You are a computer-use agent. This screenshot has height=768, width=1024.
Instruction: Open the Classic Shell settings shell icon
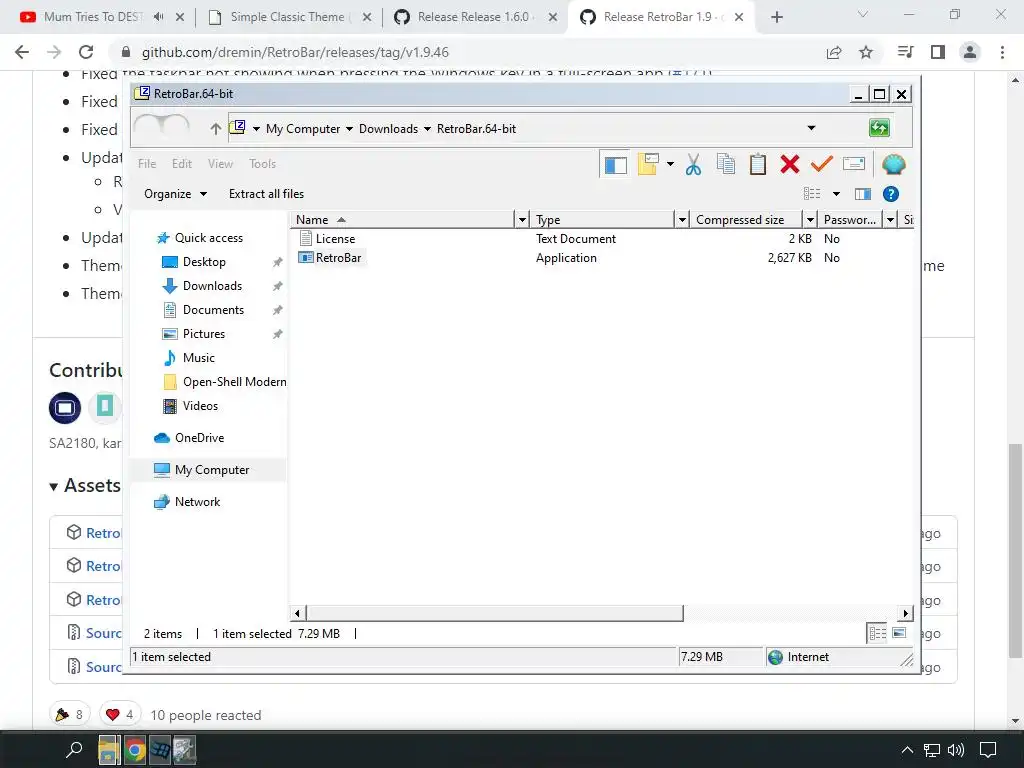click(x=893, y=165)
